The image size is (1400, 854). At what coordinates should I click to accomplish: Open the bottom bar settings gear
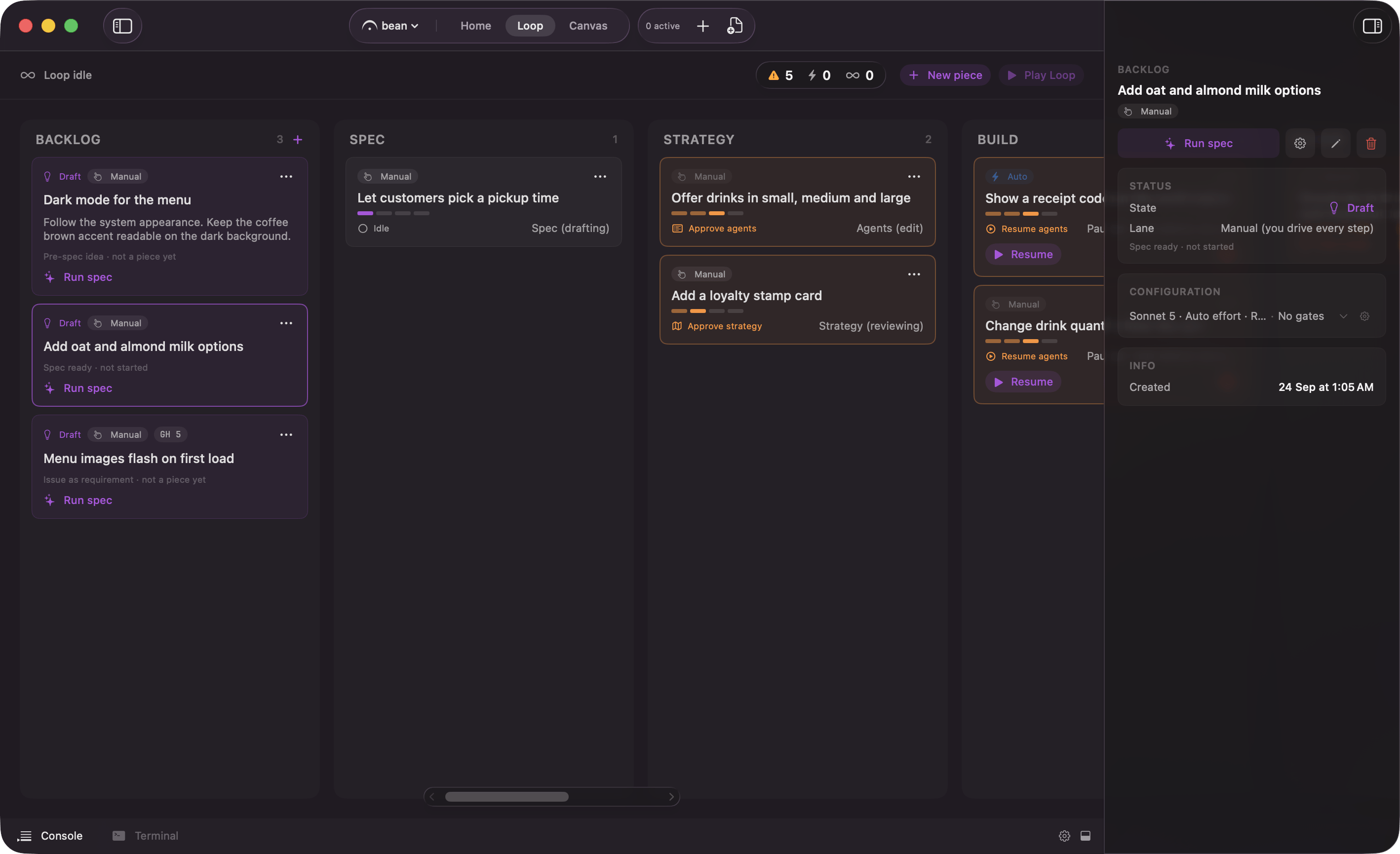[1064, 835]
